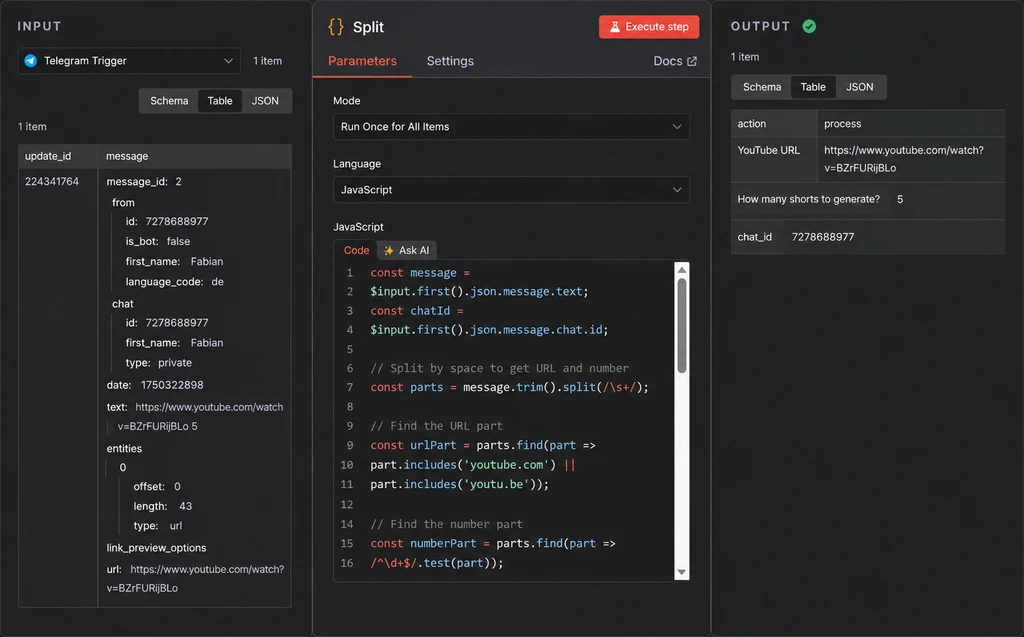Click the Docs external link icon
This screenshot has width=1024, height=637.
[x=692, y=61]
